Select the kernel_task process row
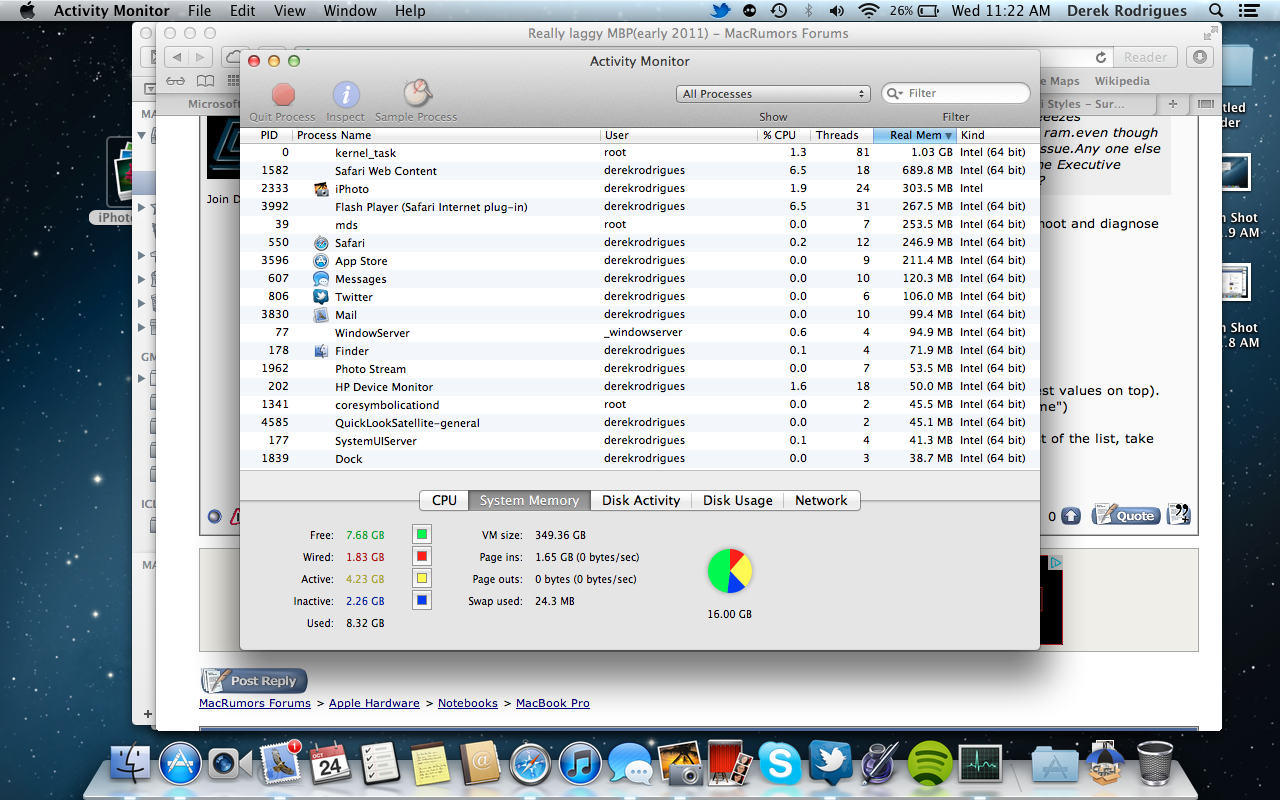1280x800 pixels. pyautogui.click(x=640, y=153)
